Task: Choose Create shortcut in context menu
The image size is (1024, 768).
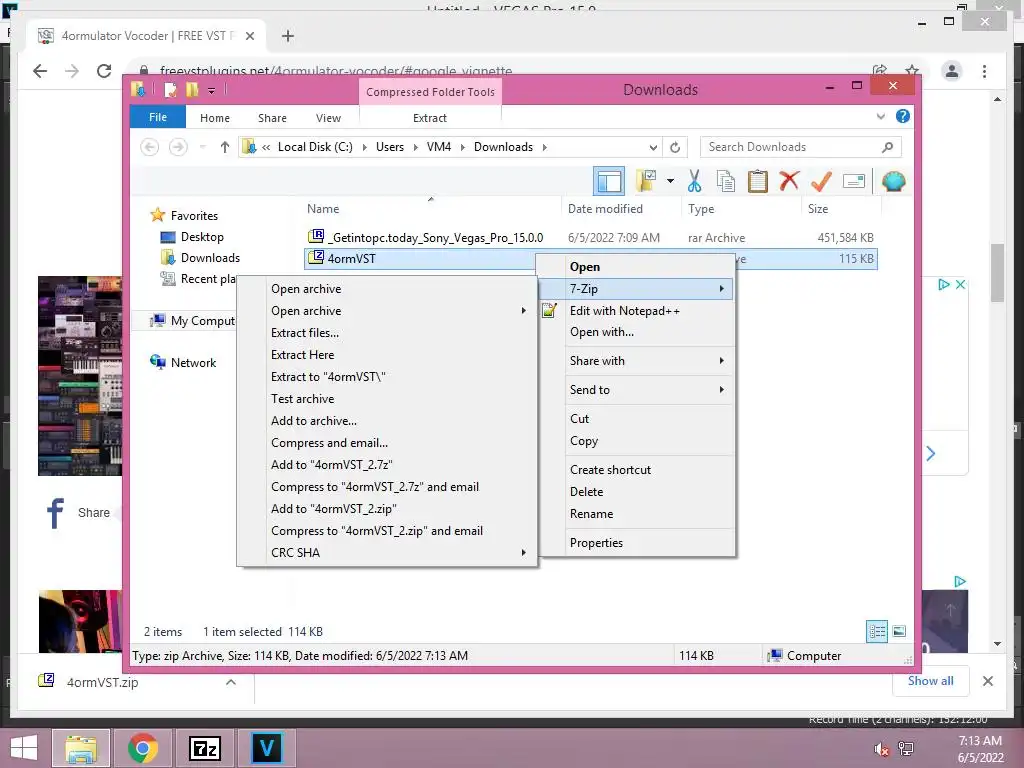Action: click(x=637, y=470)
